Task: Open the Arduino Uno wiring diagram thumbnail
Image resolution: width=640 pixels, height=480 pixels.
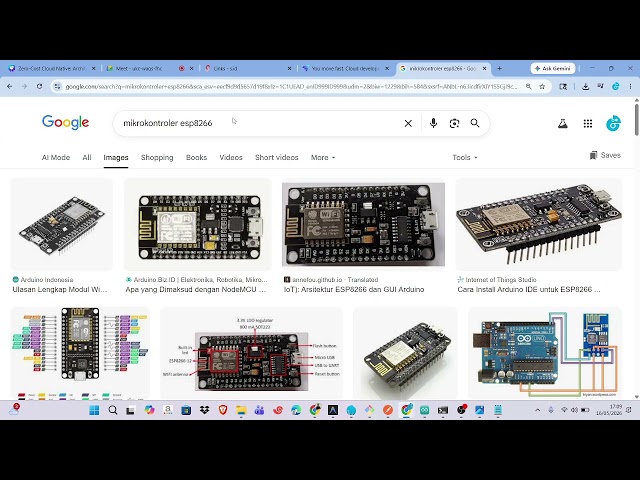Action: coord(545,353)
